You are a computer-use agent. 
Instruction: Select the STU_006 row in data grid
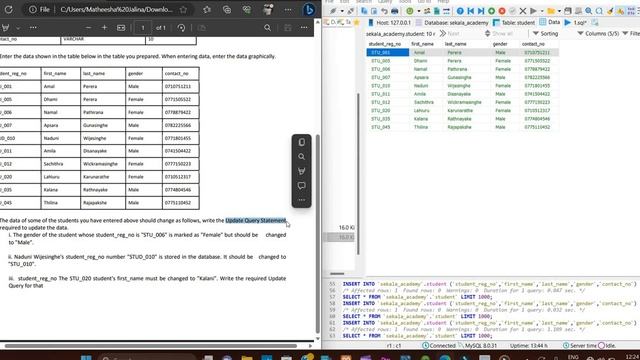(462, 69)
